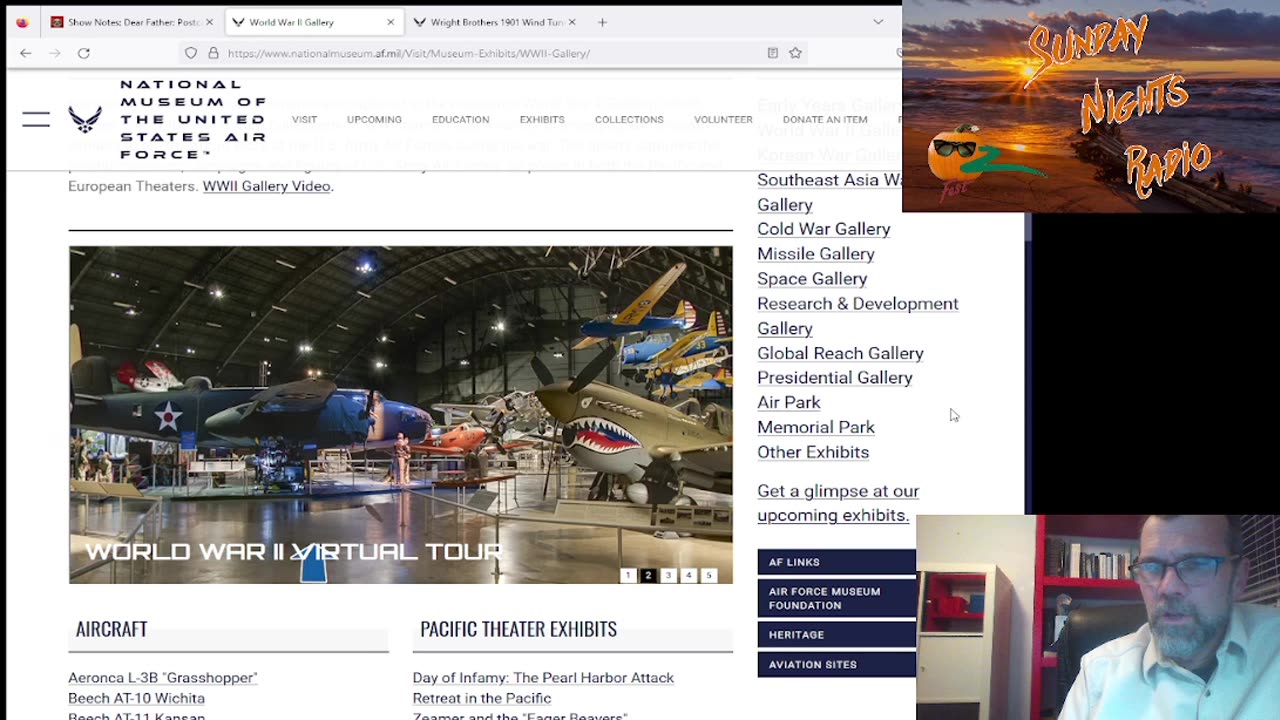Screen dimensions: 1280x720
Task: Click the PACIFIC THEATER EXHIBITS heading
Action: point(518,629)
